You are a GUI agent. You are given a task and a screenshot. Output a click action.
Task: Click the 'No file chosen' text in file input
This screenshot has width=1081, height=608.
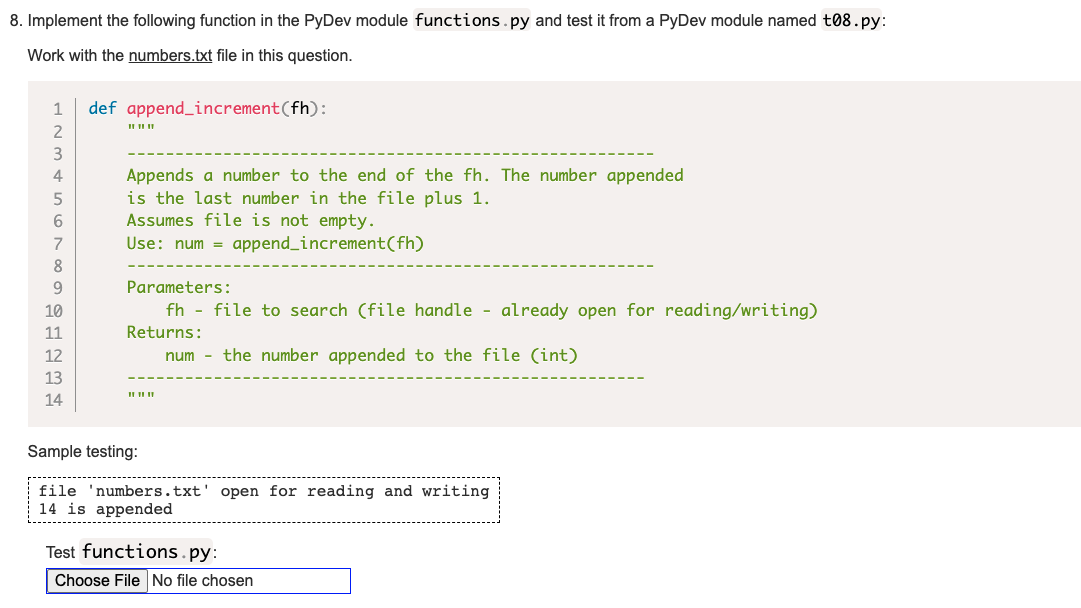click(203, 580)
